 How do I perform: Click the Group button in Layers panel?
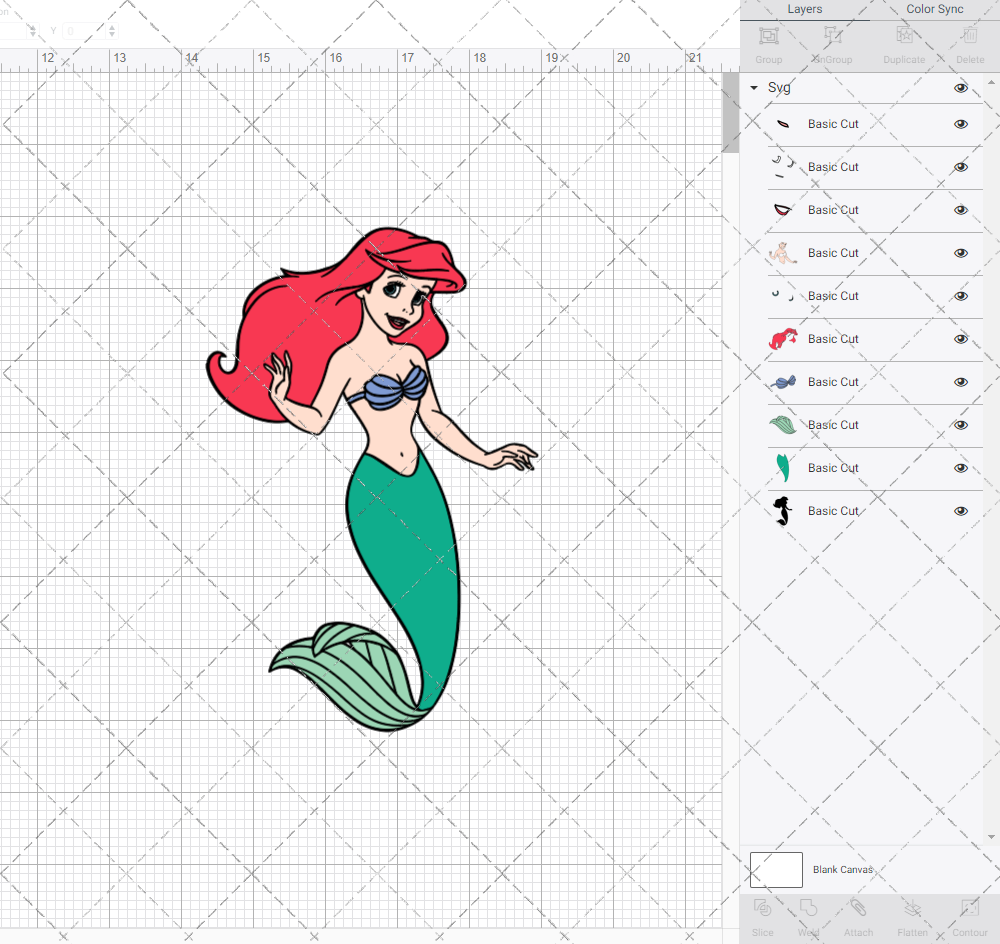click(x=768, y=45)
